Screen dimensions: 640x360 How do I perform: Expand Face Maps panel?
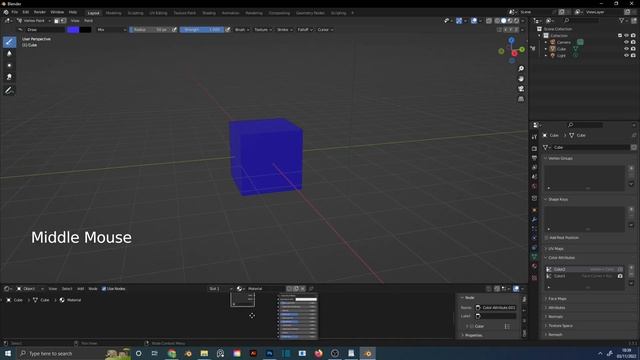pos(557,299)
